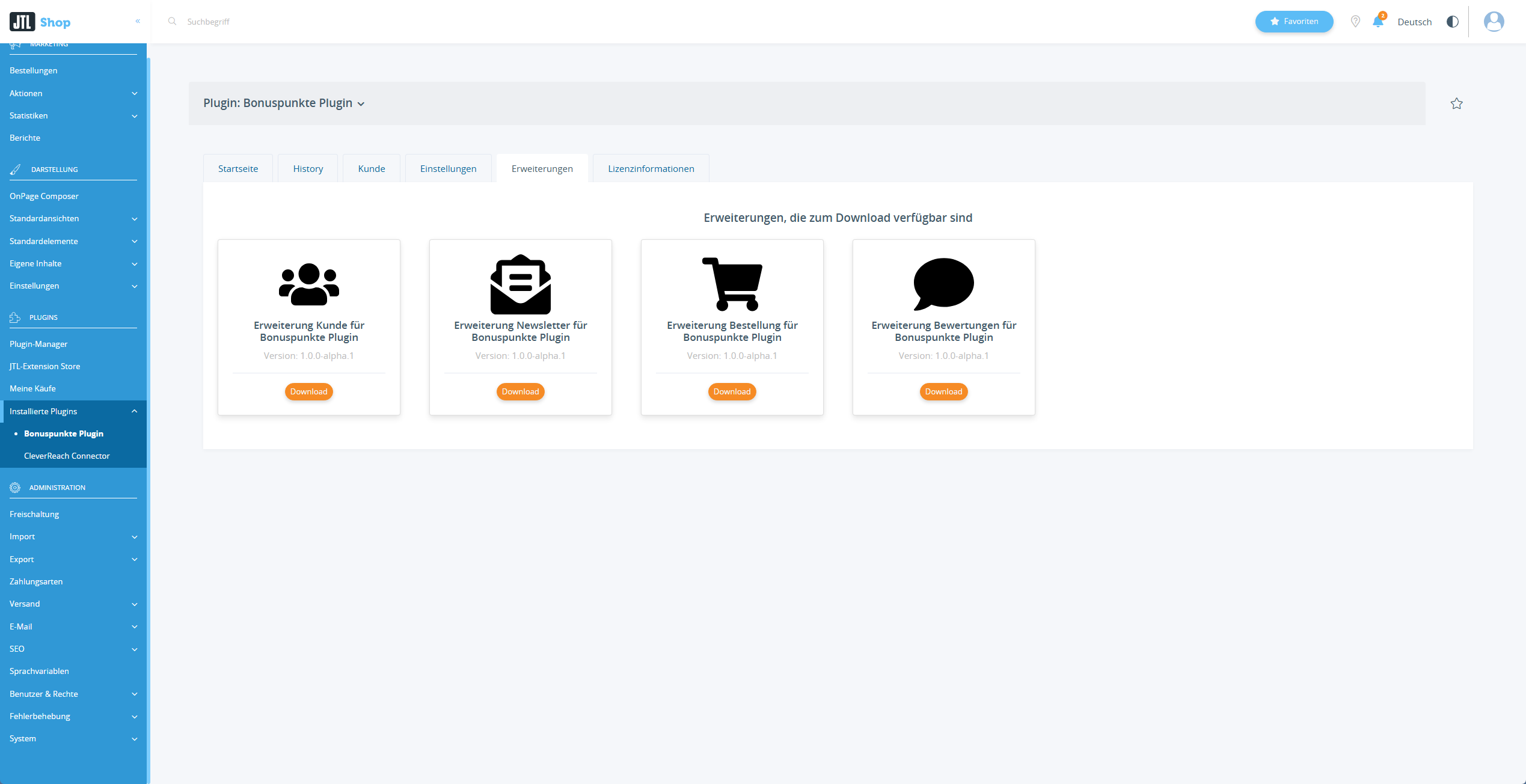Expand the Versand menu
The width and height of the screenshot is (1526, 784).
[73, 604]
